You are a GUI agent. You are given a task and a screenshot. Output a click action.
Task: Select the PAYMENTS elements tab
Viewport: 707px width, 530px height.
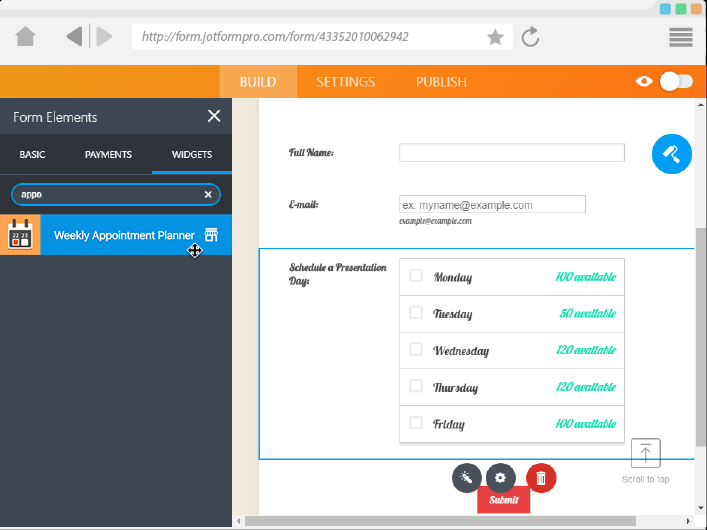coord(108,154)
